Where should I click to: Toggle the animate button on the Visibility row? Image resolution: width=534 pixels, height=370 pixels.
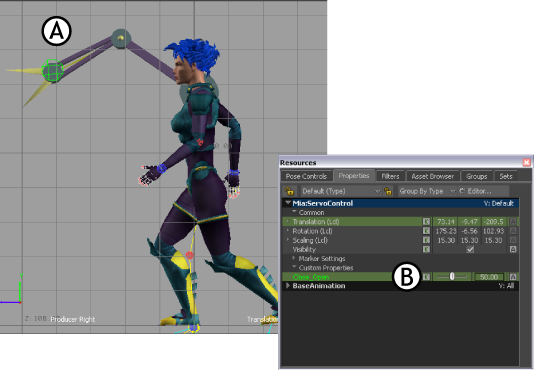[513, 249]
